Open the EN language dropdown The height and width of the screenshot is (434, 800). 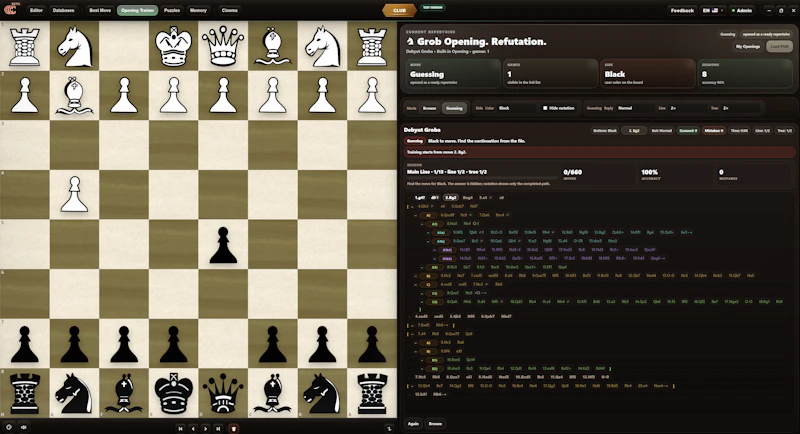pyautogui.click(x=712, y=10)
